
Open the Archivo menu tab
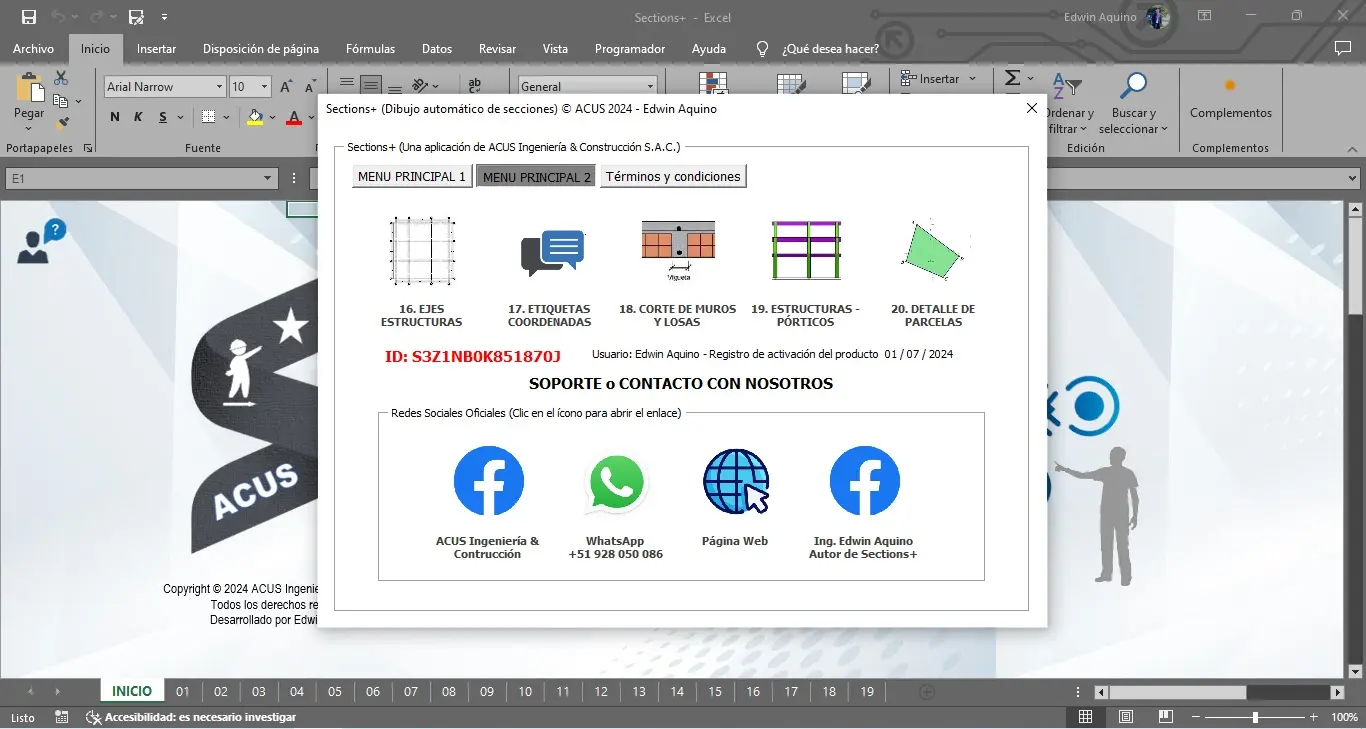click(x=33, y=48)
